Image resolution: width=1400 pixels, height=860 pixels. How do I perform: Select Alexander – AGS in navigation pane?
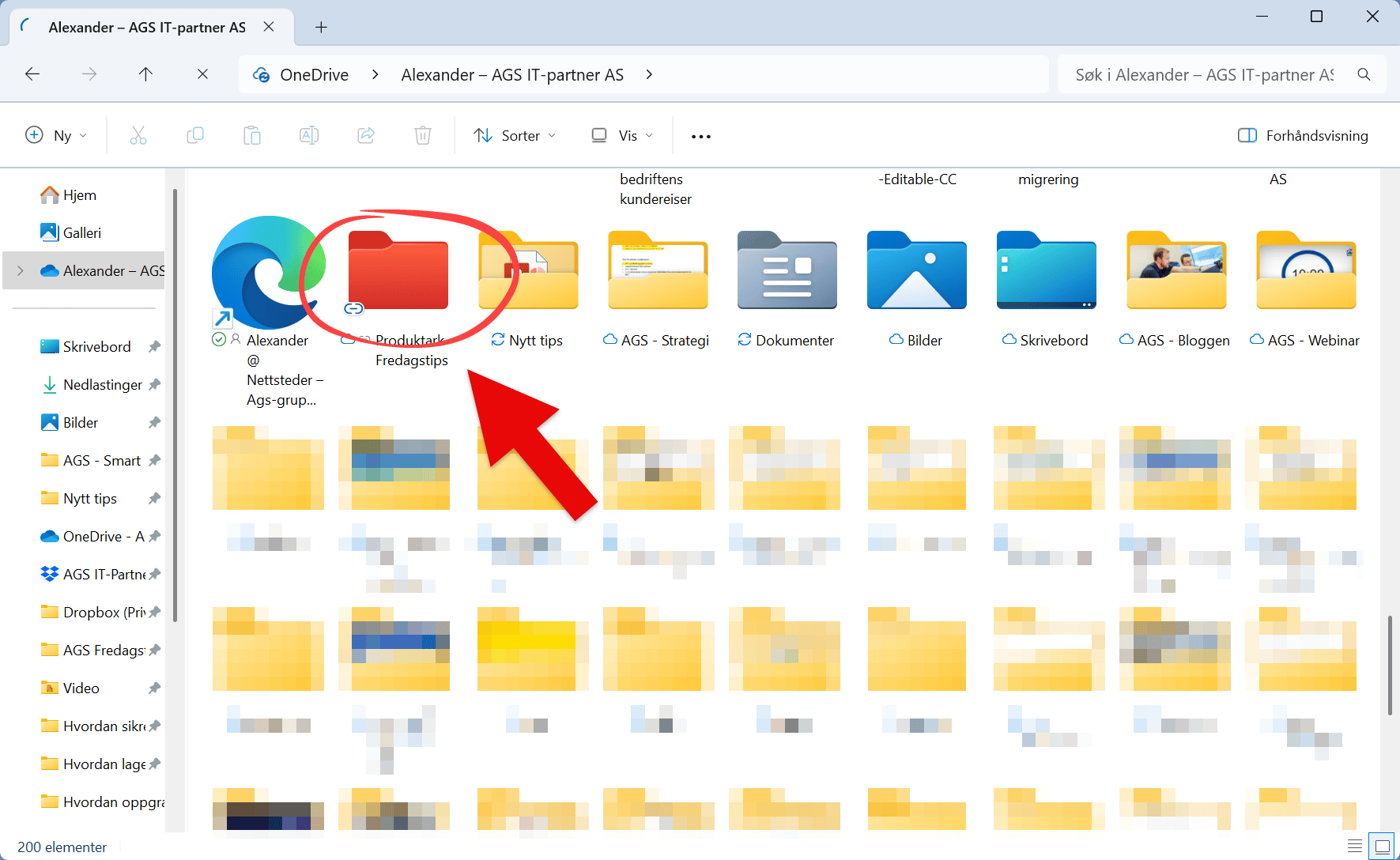[85, 271]
